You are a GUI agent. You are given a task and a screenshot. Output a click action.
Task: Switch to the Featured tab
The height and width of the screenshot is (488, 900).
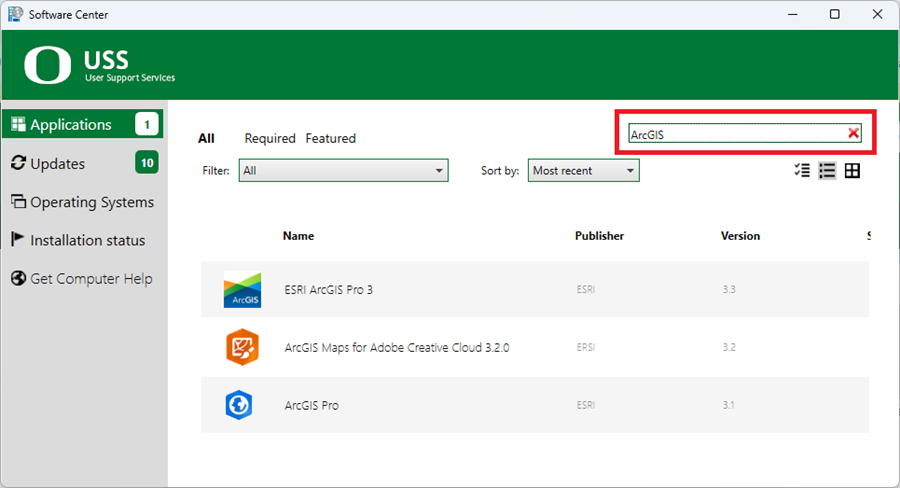[x=331, y=138]
